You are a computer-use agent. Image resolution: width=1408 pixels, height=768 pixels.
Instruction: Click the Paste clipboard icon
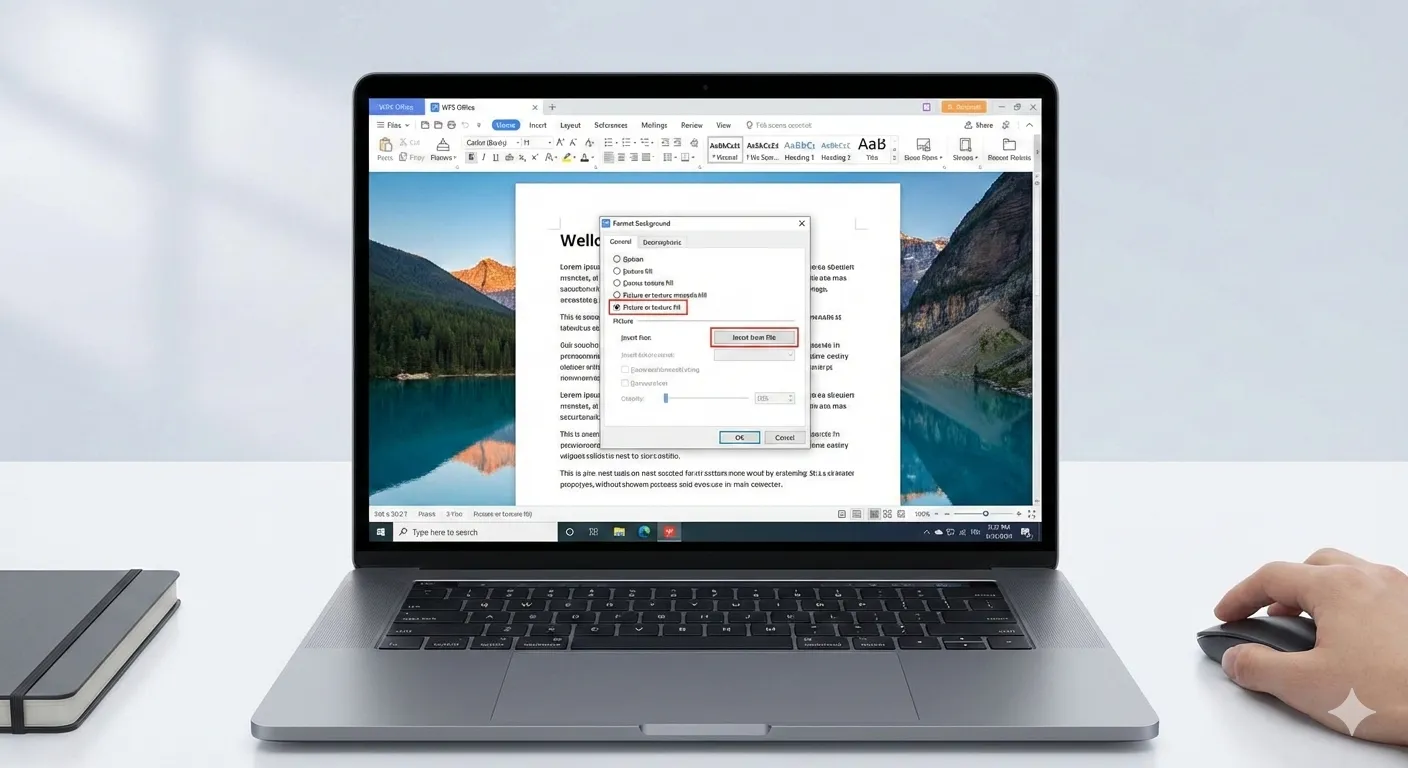tap(385, 146)
